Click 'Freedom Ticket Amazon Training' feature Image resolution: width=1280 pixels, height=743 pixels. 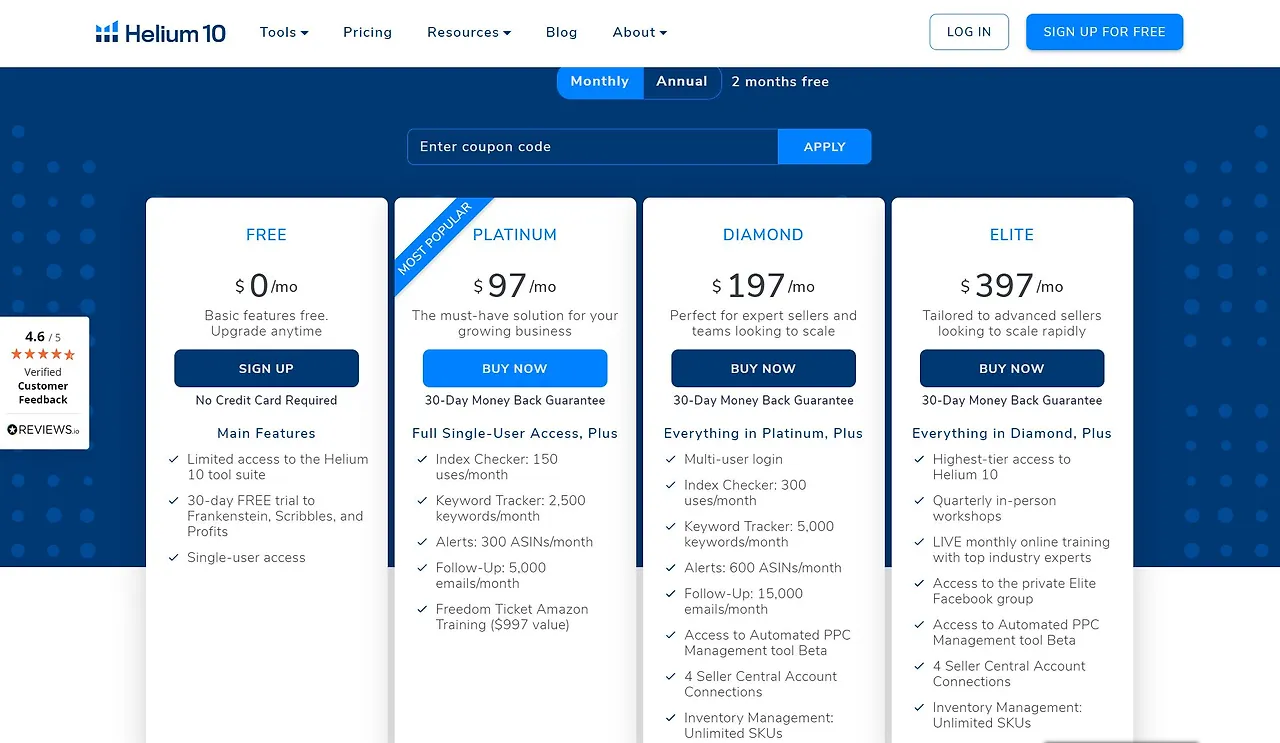point(512,617)
